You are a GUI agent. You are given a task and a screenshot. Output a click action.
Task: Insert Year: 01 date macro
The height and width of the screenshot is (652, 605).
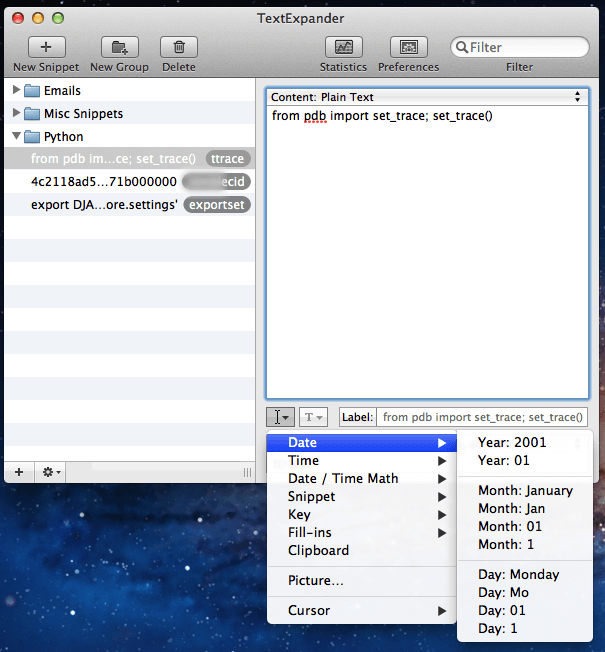click(x=525, y=461)
